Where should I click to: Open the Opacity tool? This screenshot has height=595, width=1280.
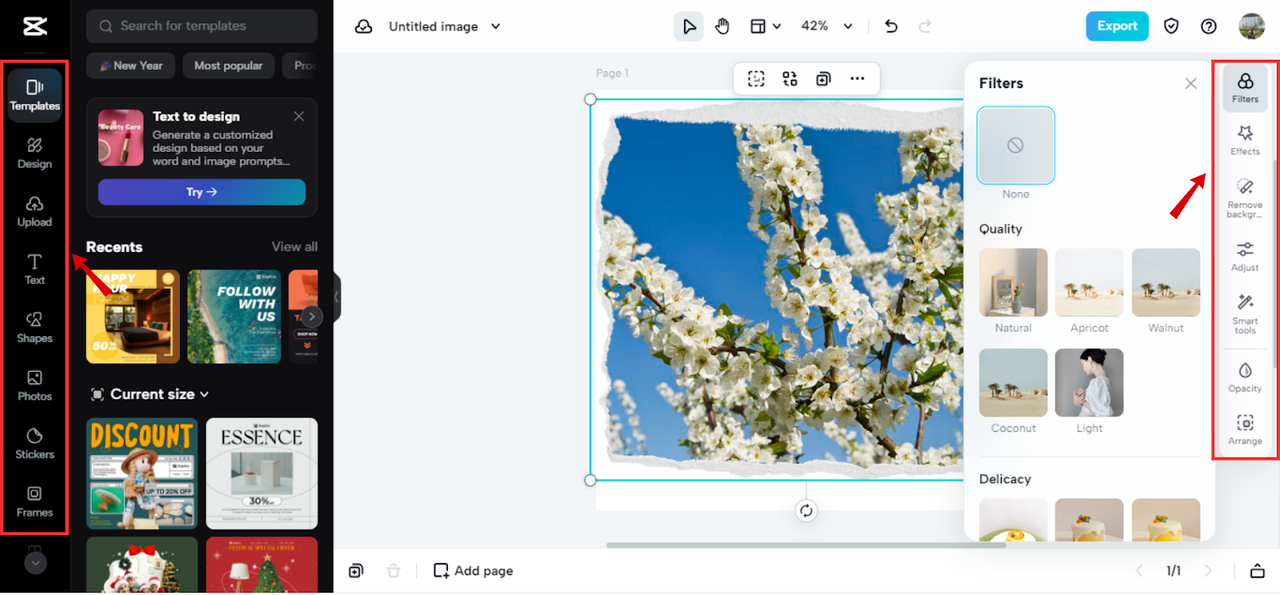click(1245, 377)
